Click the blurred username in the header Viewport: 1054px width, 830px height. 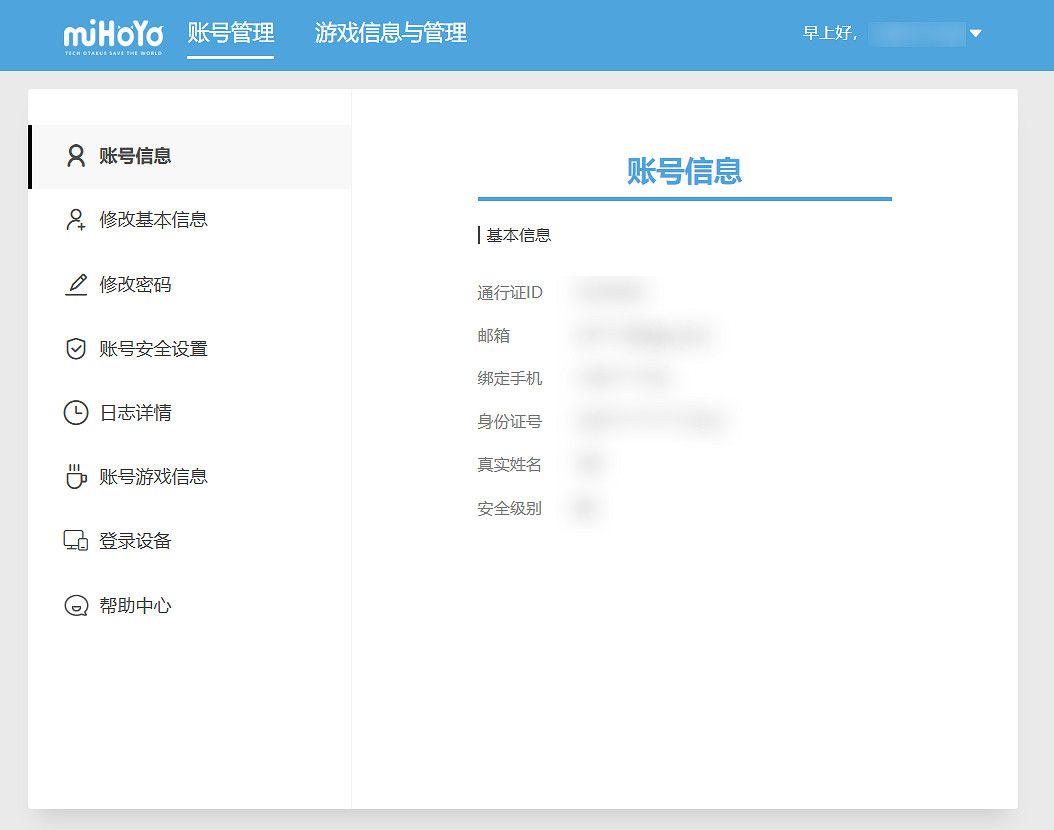(916, 34)
